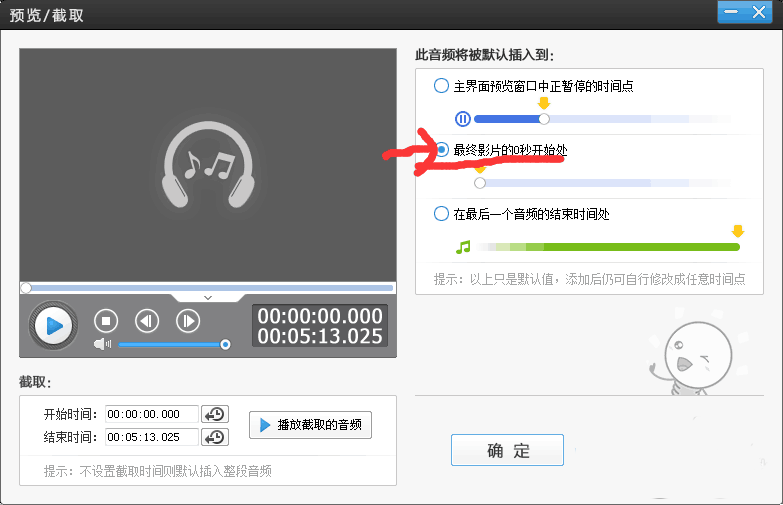The width and height of the screenshot is (783, 505).
Task: Click the volume slider handle
Action: point(225,344)
